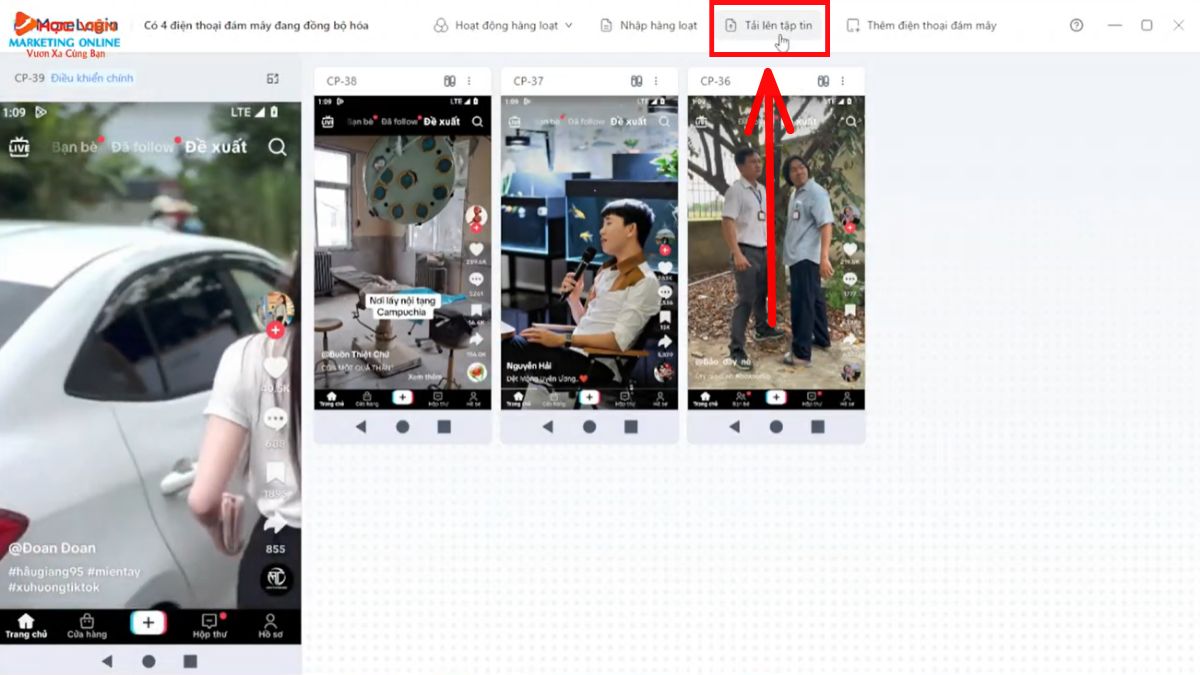The width and height of the screenshot is (1200, 675).
Task: Tap spinning sound disc on CP-39
Action: (276, 579)
